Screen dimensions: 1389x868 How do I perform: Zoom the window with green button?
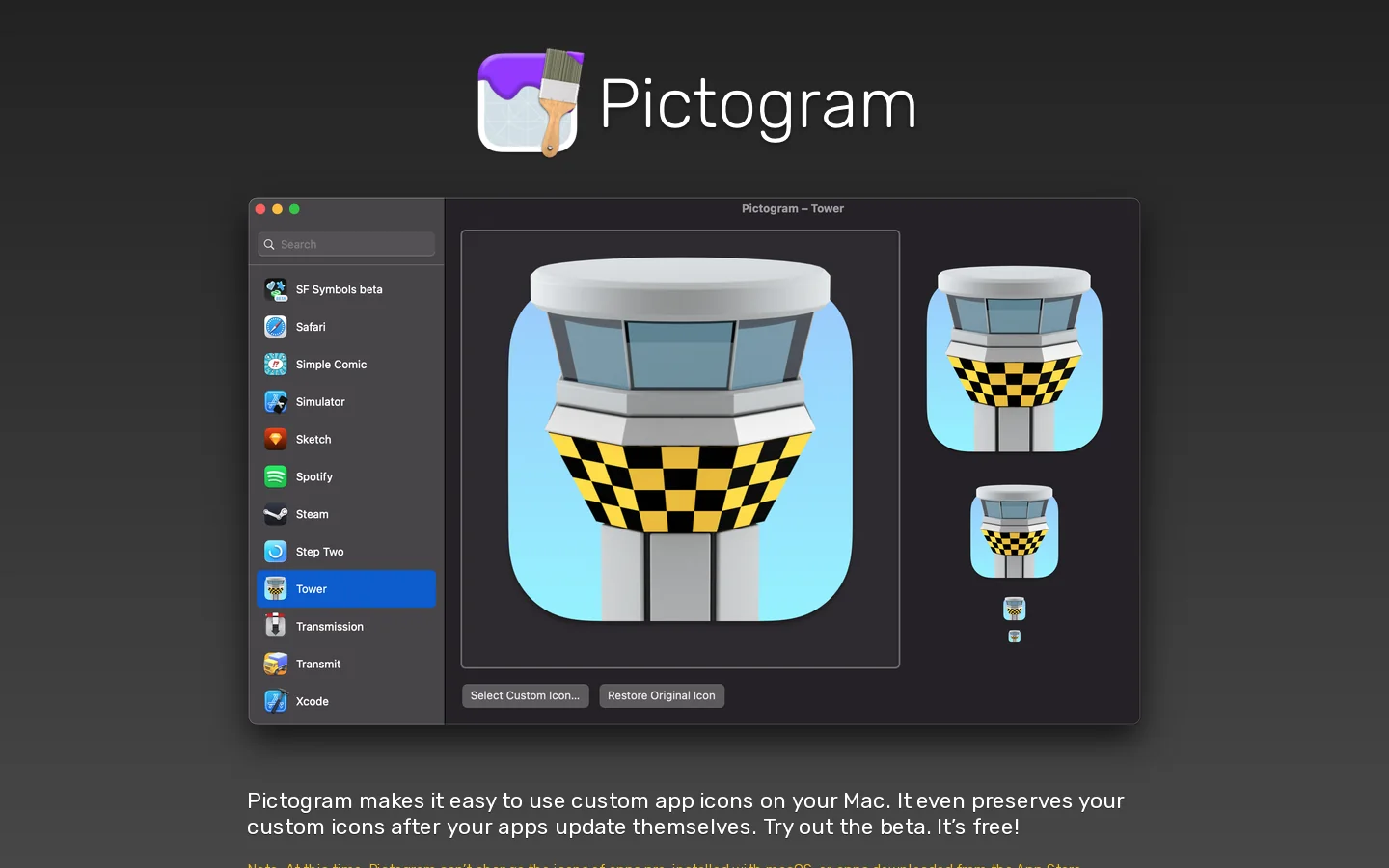click(x=295, y=209)
